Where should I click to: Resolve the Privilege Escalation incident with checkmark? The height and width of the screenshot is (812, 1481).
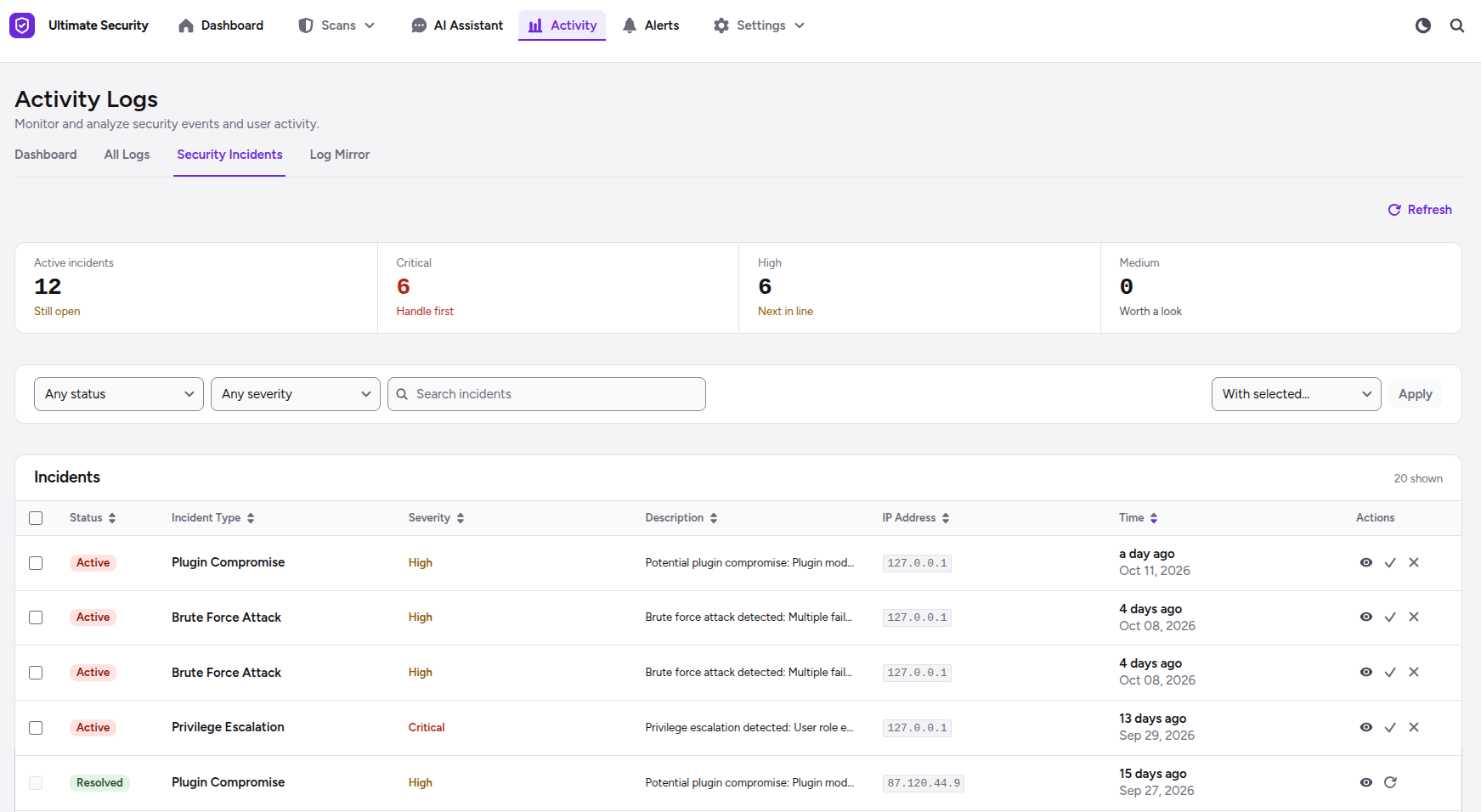click(1390, 727)
